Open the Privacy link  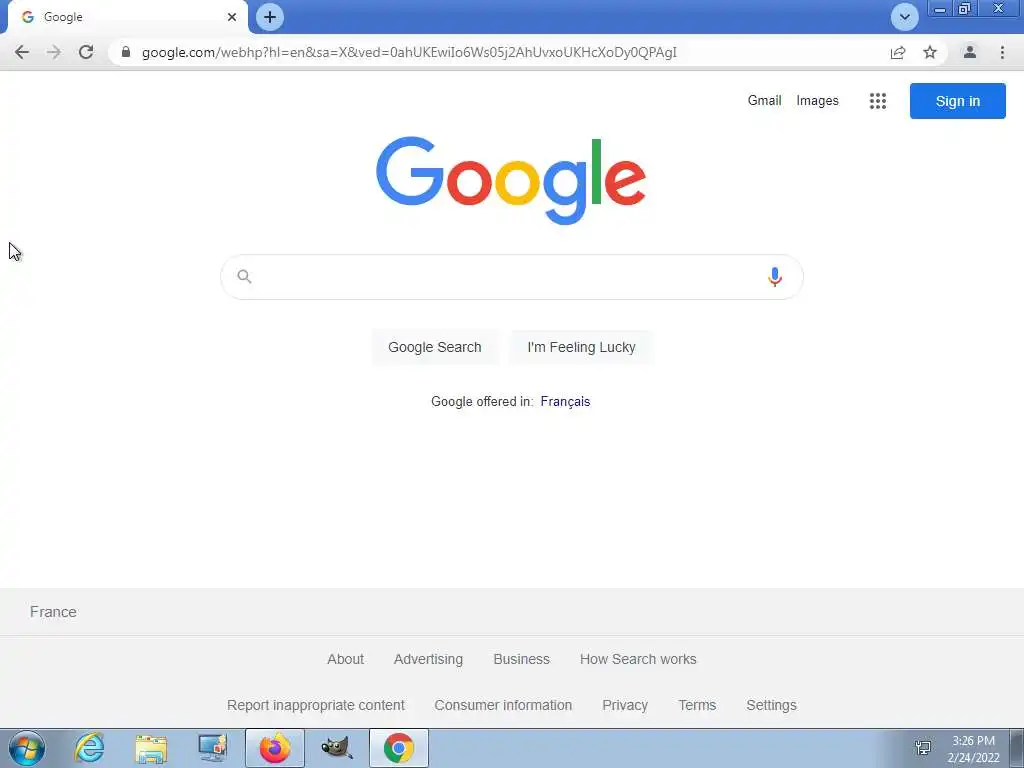tap(625, 705)
